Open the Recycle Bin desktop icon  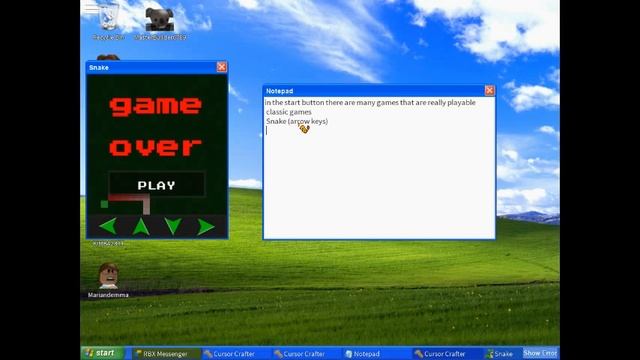[x=109, y=21]
